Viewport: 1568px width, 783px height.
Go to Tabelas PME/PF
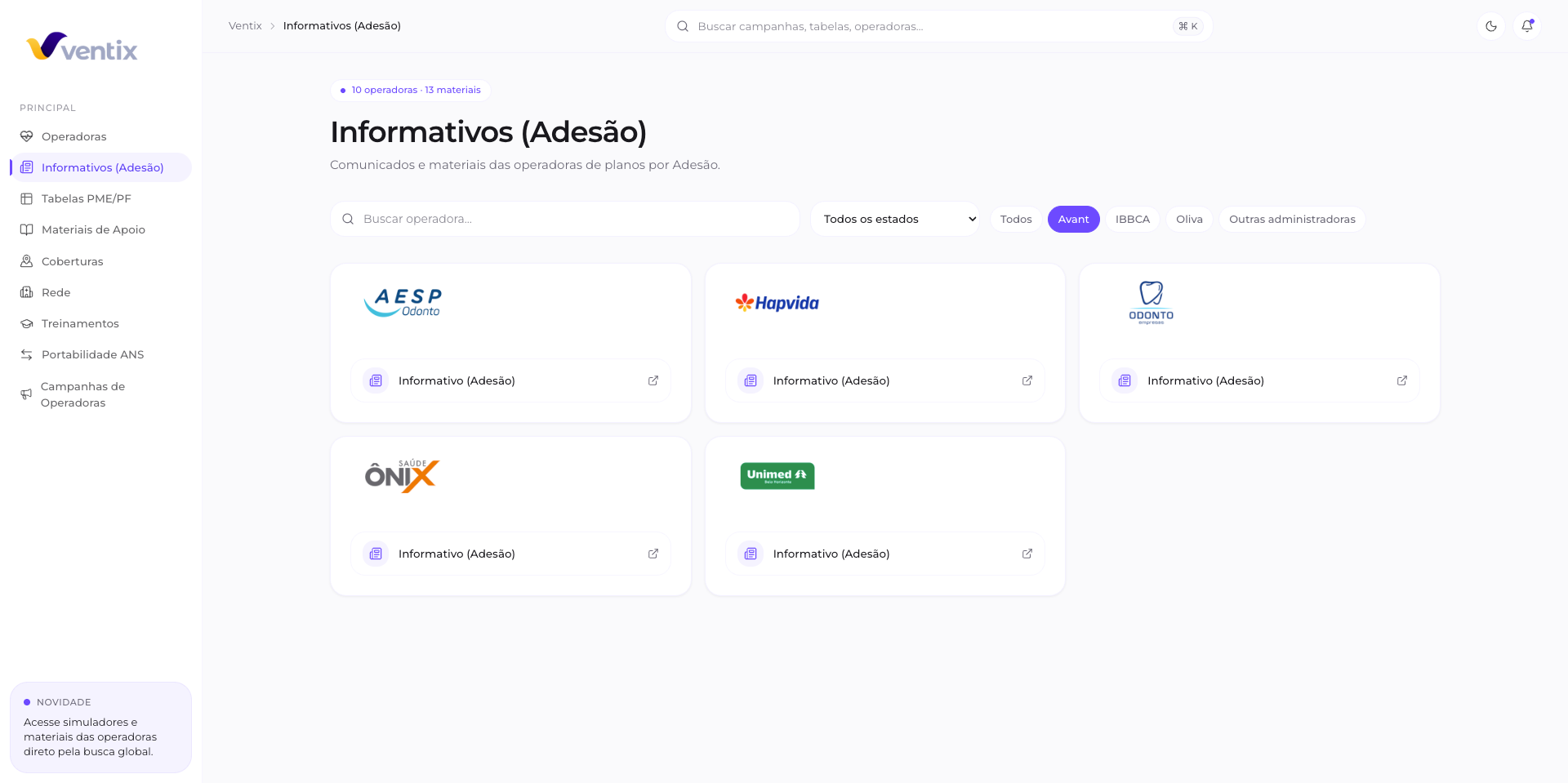coord(100,198)
